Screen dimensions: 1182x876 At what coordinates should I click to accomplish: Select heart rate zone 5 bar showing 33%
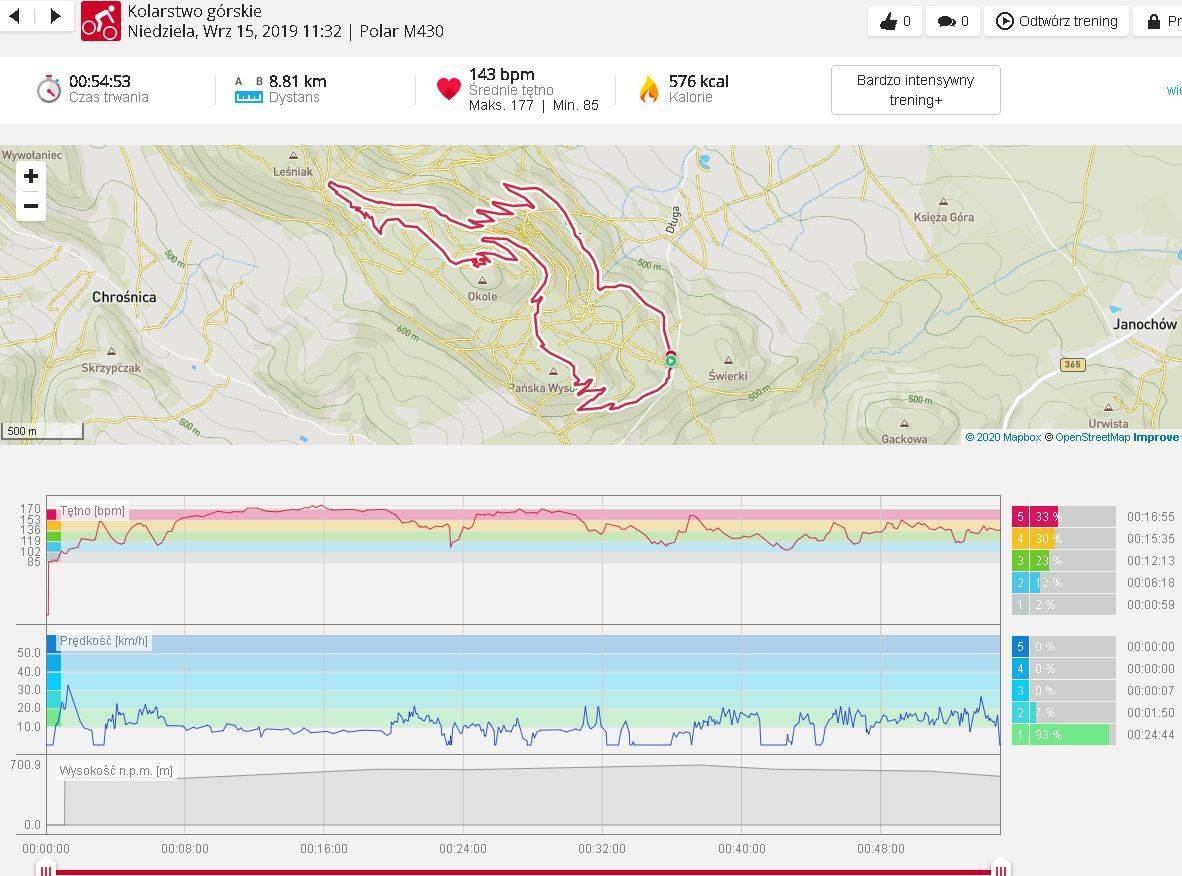coord(1063,517)
